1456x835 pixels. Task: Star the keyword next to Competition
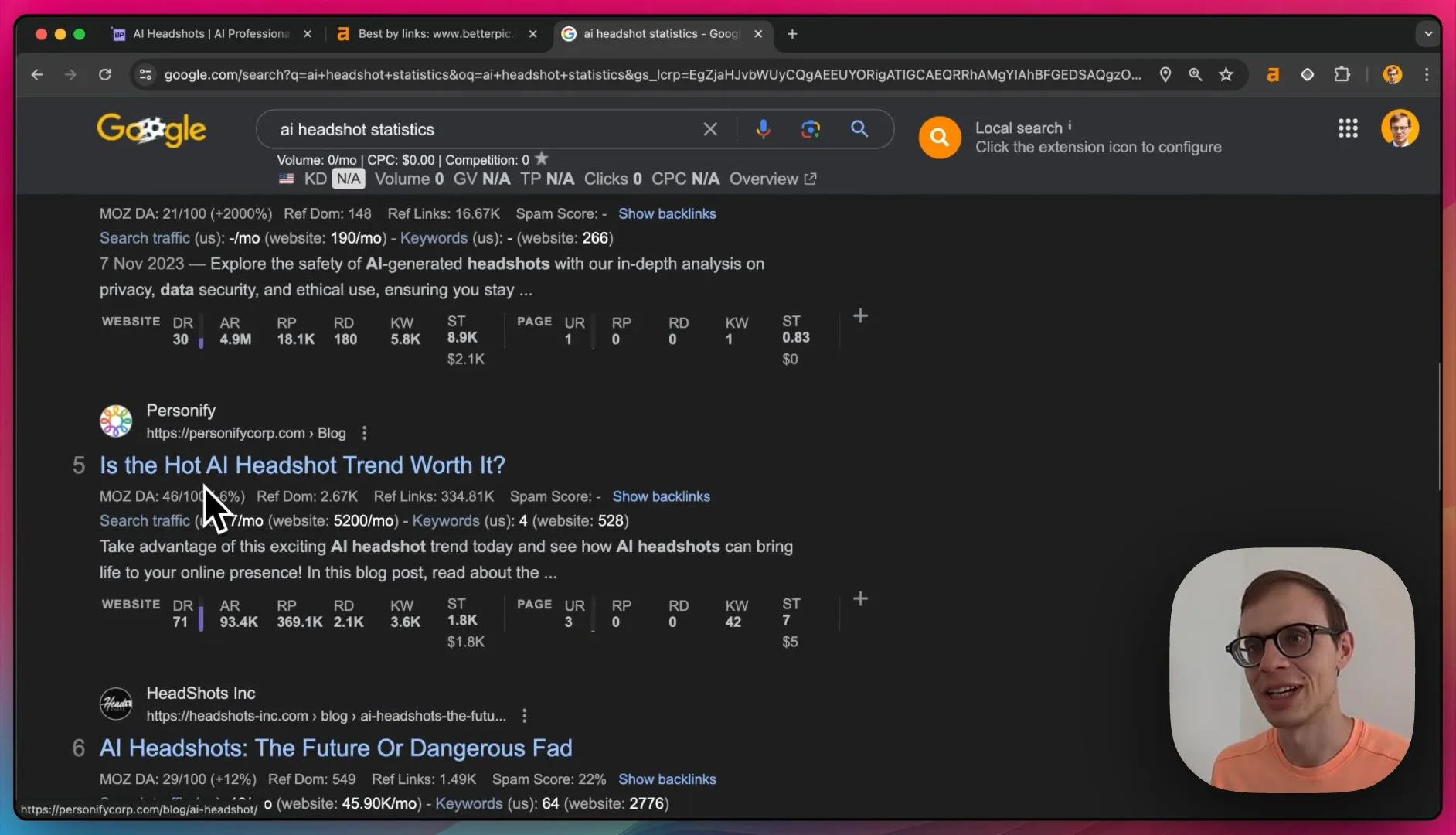pos(542,158)
